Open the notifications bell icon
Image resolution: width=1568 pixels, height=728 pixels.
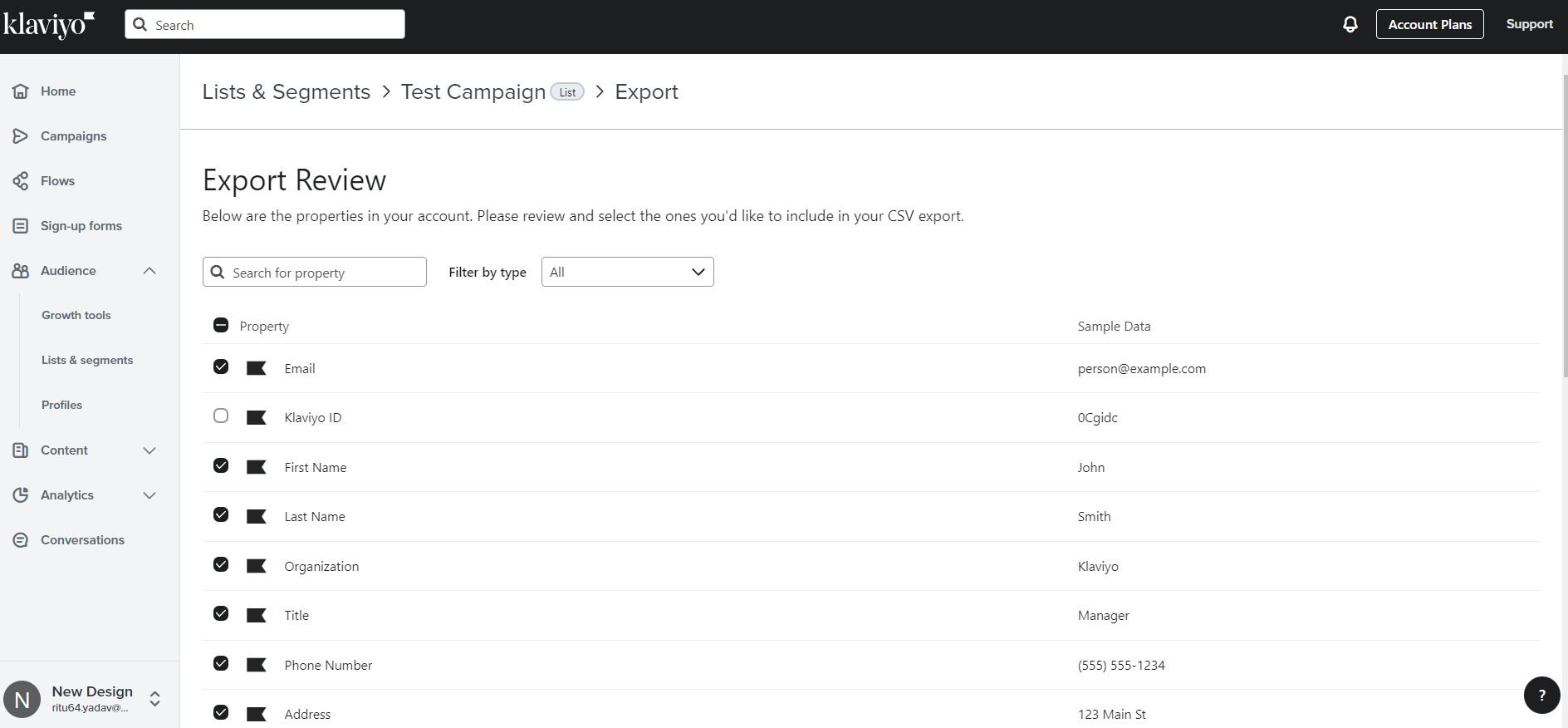(x=1350, y=24)
